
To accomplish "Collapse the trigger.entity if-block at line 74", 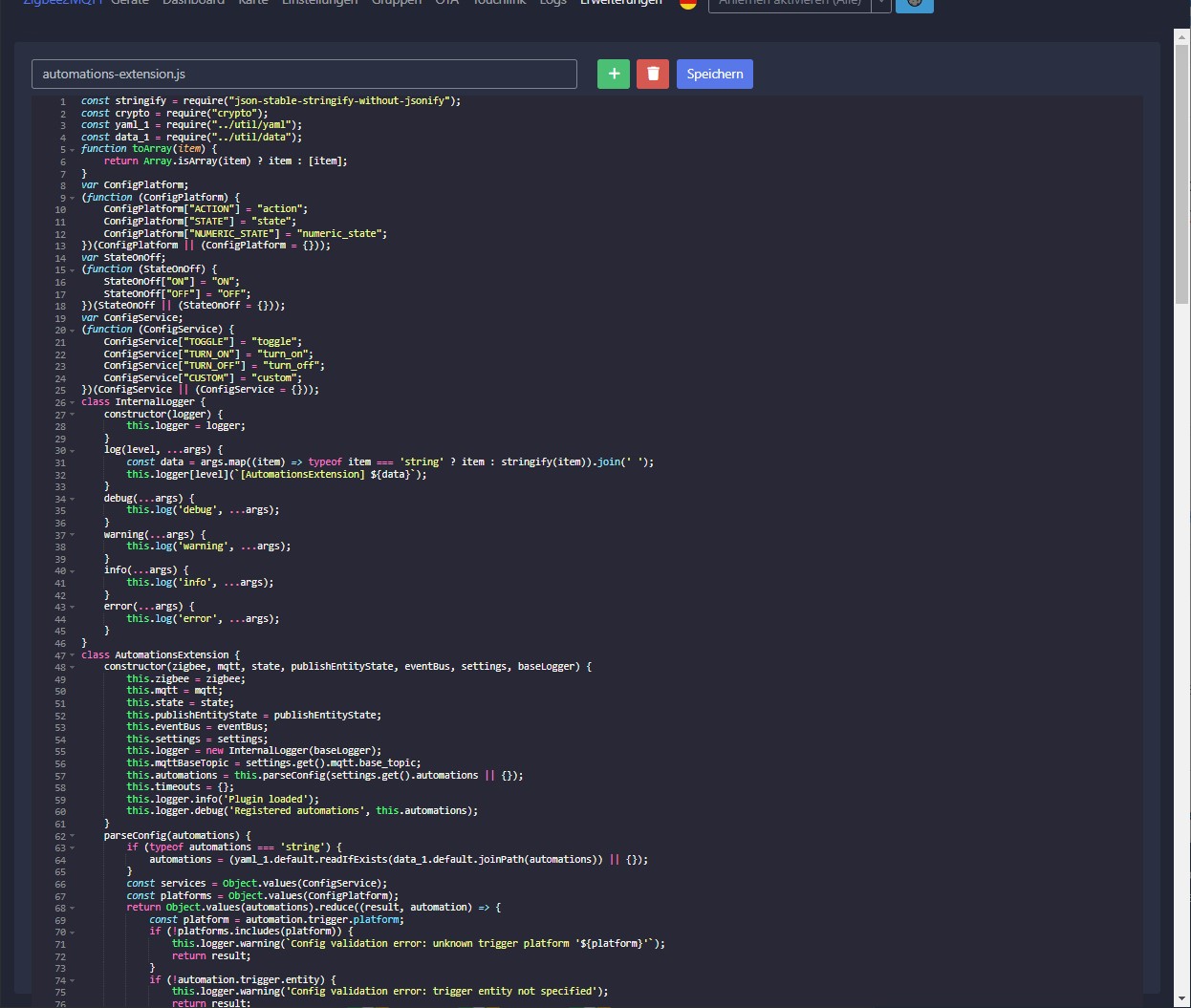I will 73,980.
